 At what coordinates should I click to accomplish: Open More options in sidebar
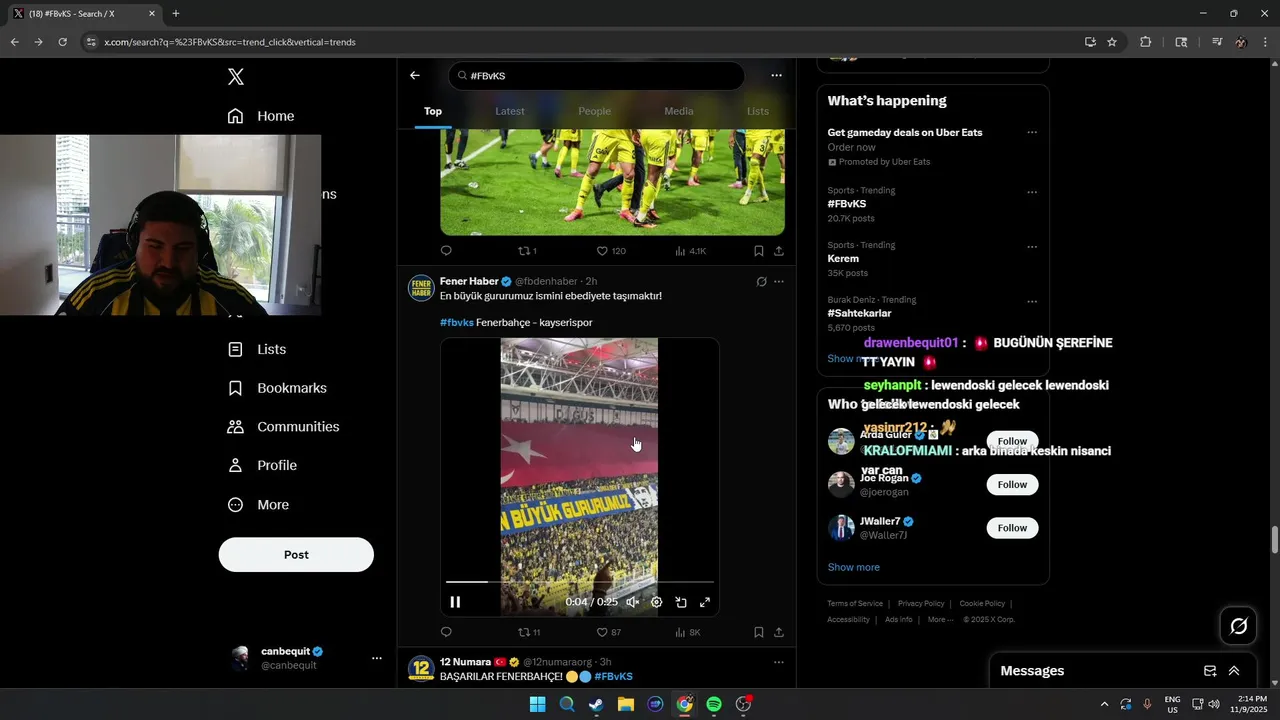click(259, 505)
